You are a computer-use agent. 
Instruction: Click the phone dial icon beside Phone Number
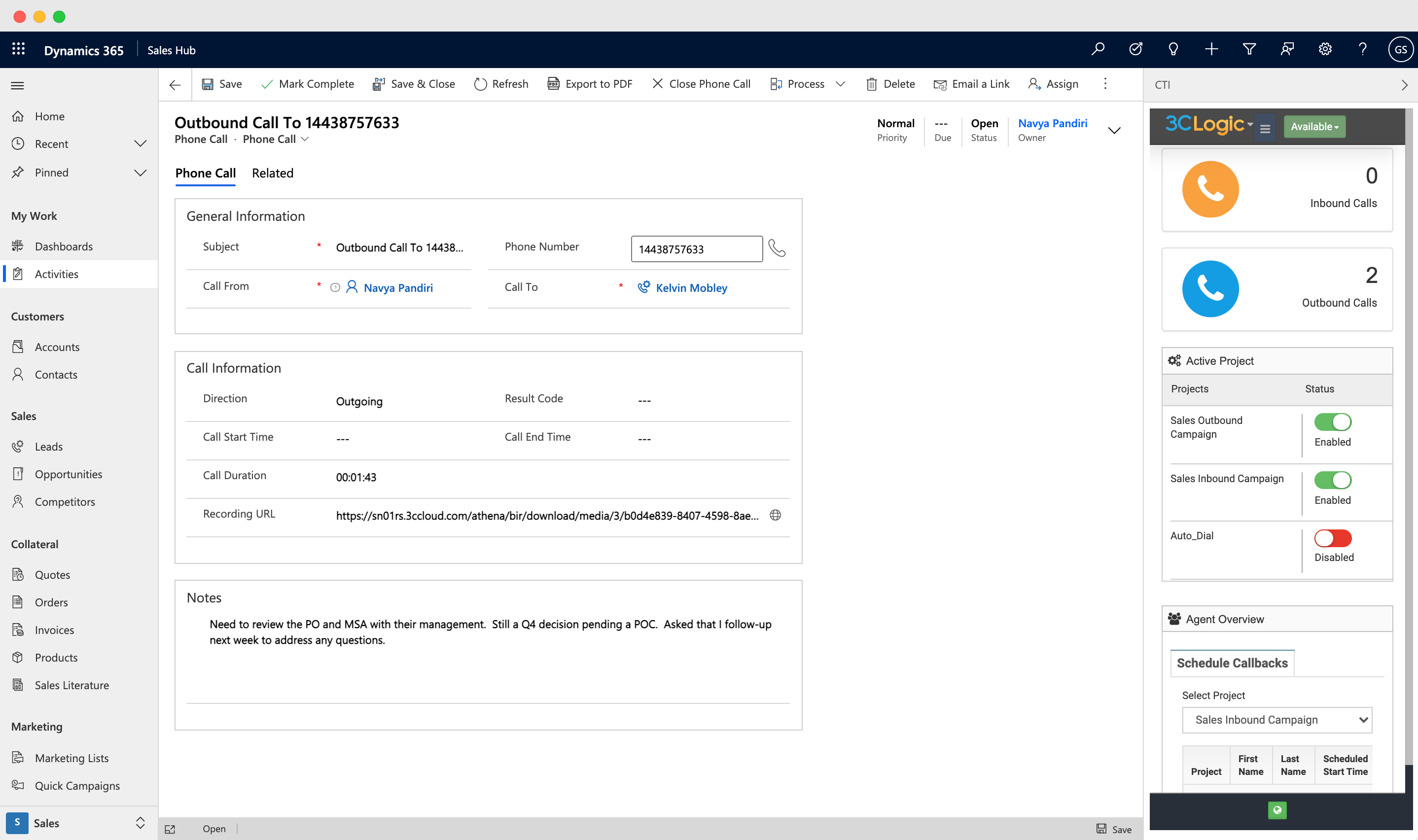[777, 248]
